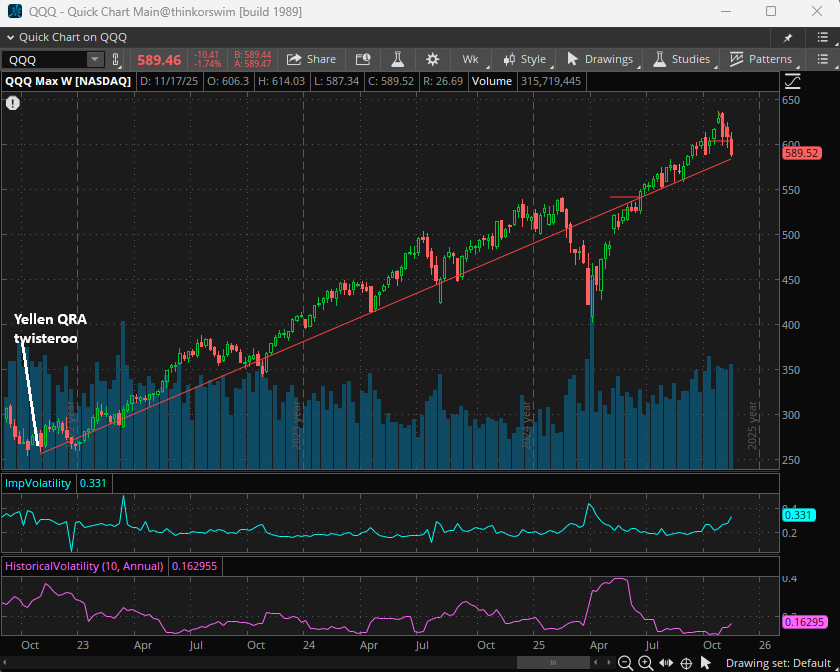Click the scroll right arrow beside scrollbar
840x672 pixels.
tap(609, 663)
